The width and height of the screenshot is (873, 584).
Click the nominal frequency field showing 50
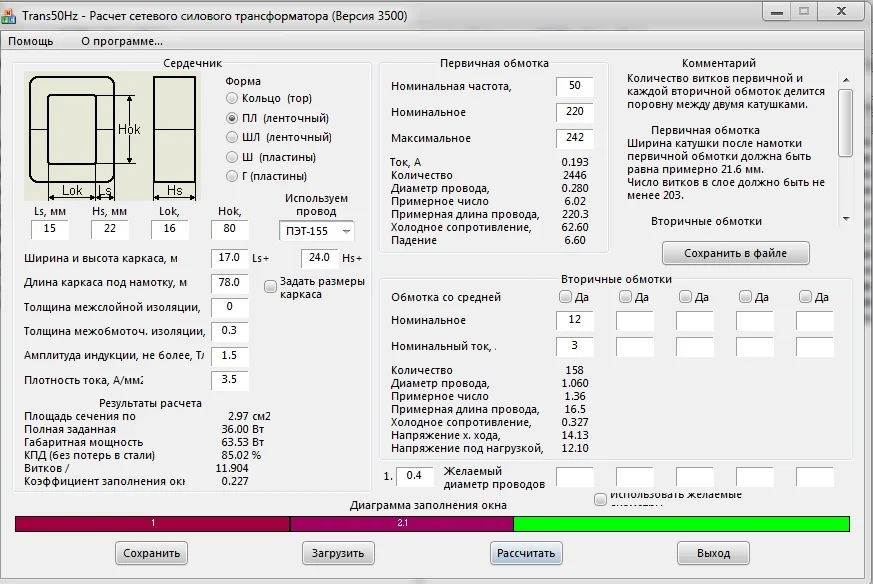(x=574, y=87)
